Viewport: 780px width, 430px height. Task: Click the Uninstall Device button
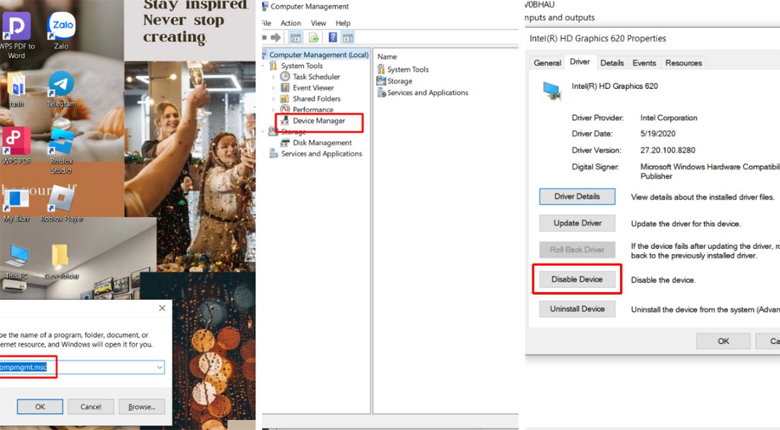pyautogui.click(x=577, y=309)
